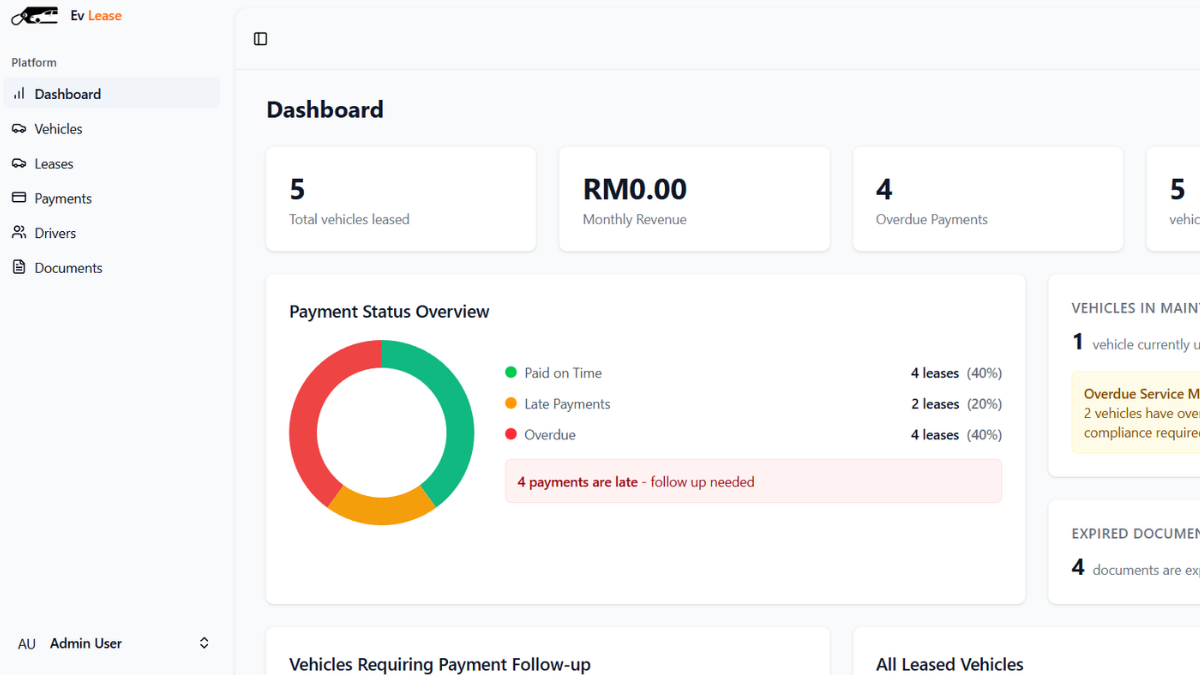
Task: Click the 'Late Payments' legend label
Action: [x=567, y=404]
